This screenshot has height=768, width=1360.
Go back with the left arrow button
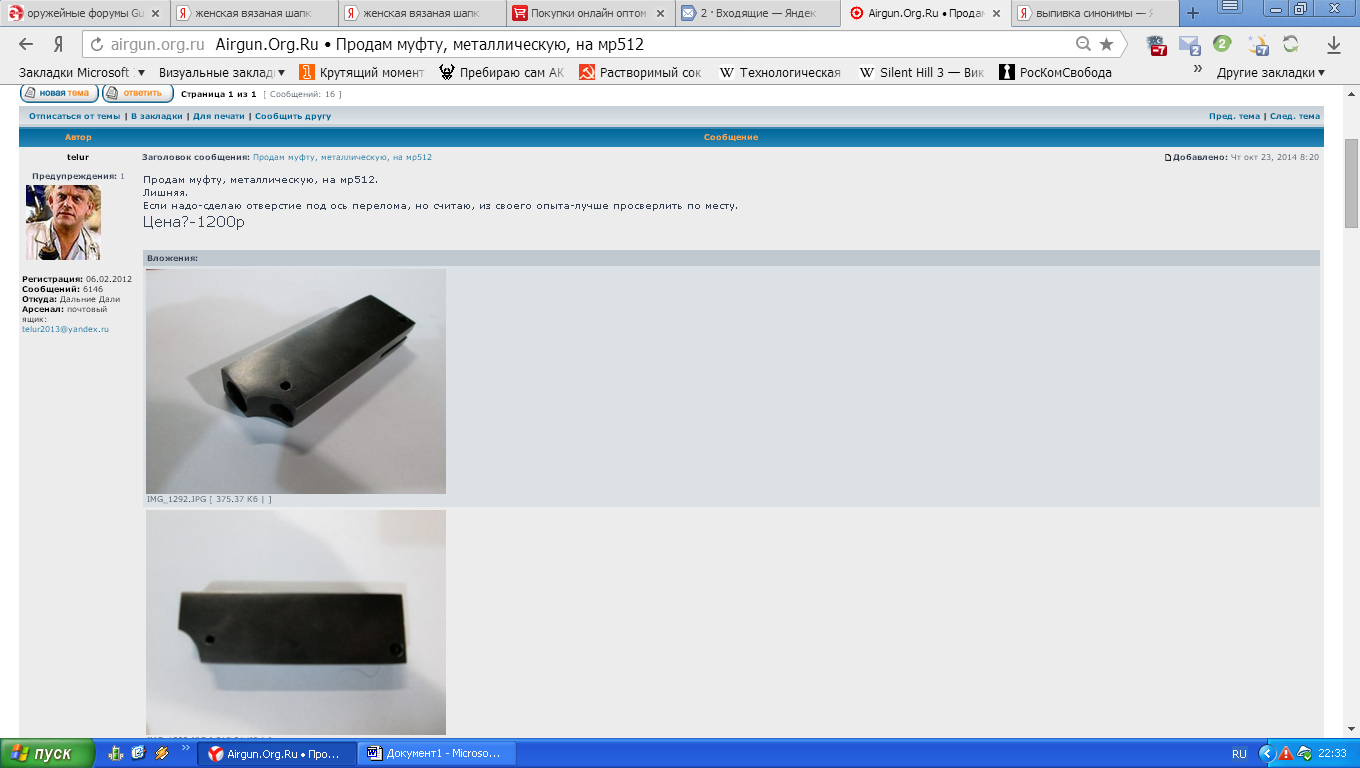[27, 45]
